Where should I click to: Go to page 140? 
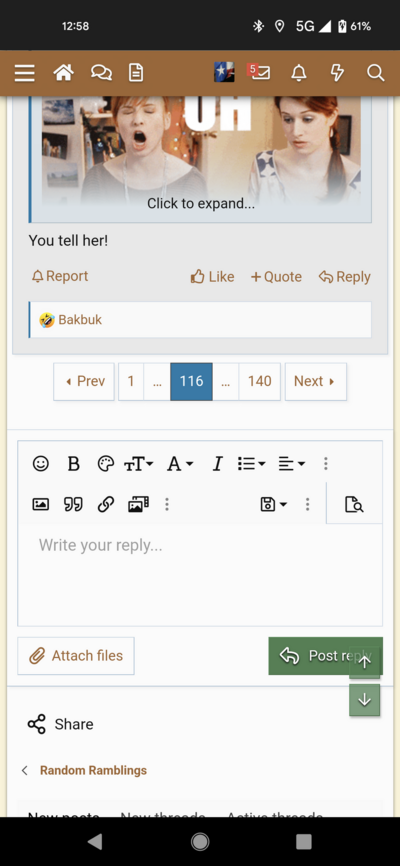[x=260, y=381]
